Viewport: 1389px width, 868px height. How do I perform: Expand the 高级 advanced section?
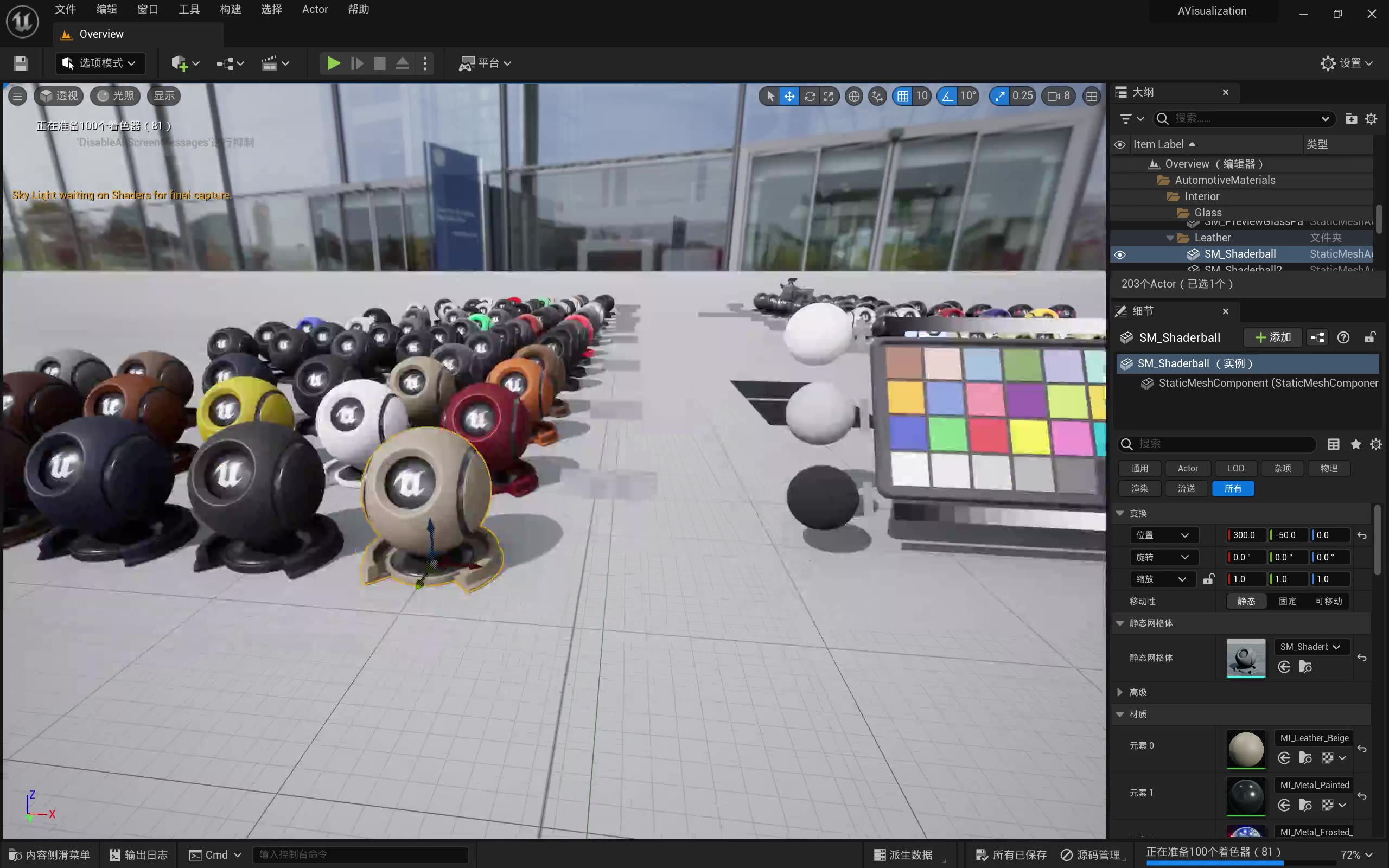pos(1120,692)
